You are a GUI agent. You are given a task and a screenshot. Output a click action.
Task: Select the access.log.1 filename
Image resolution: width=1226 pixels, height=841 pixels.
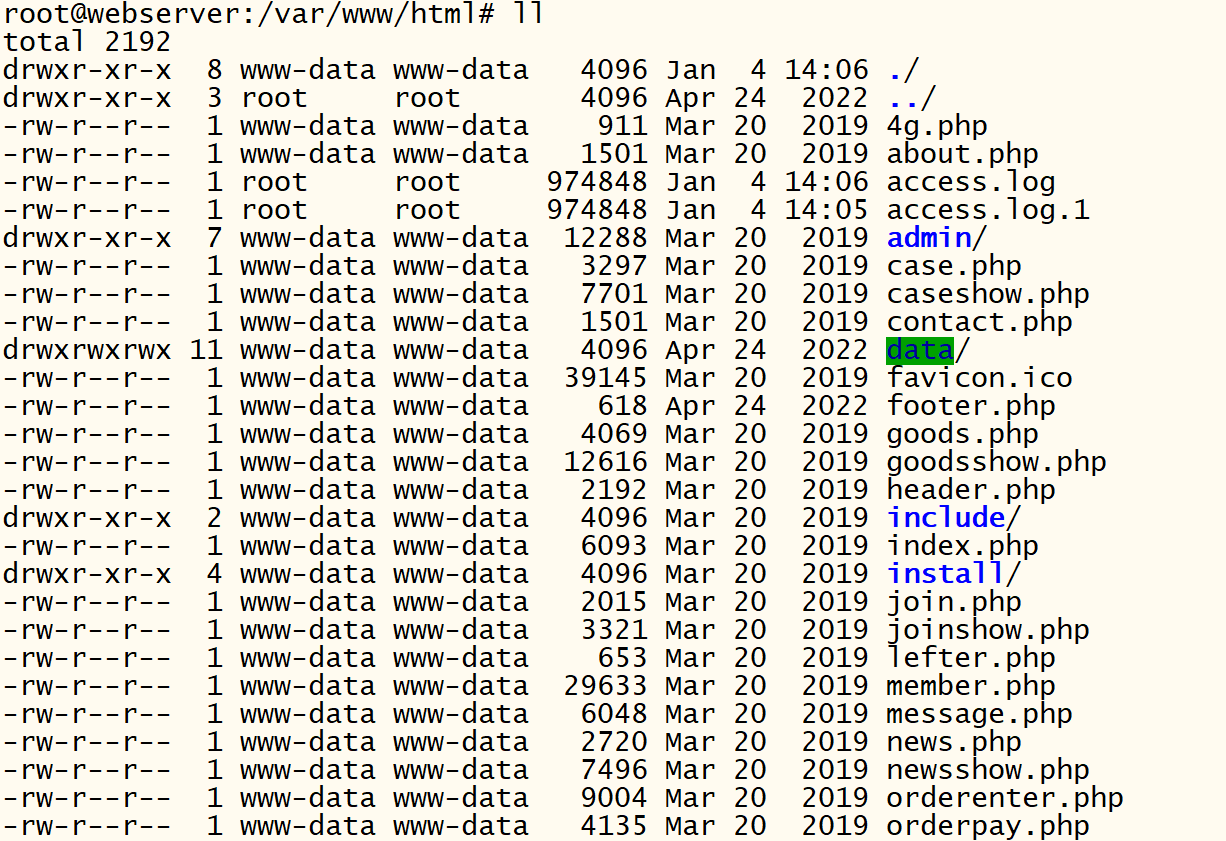point(988,210)
